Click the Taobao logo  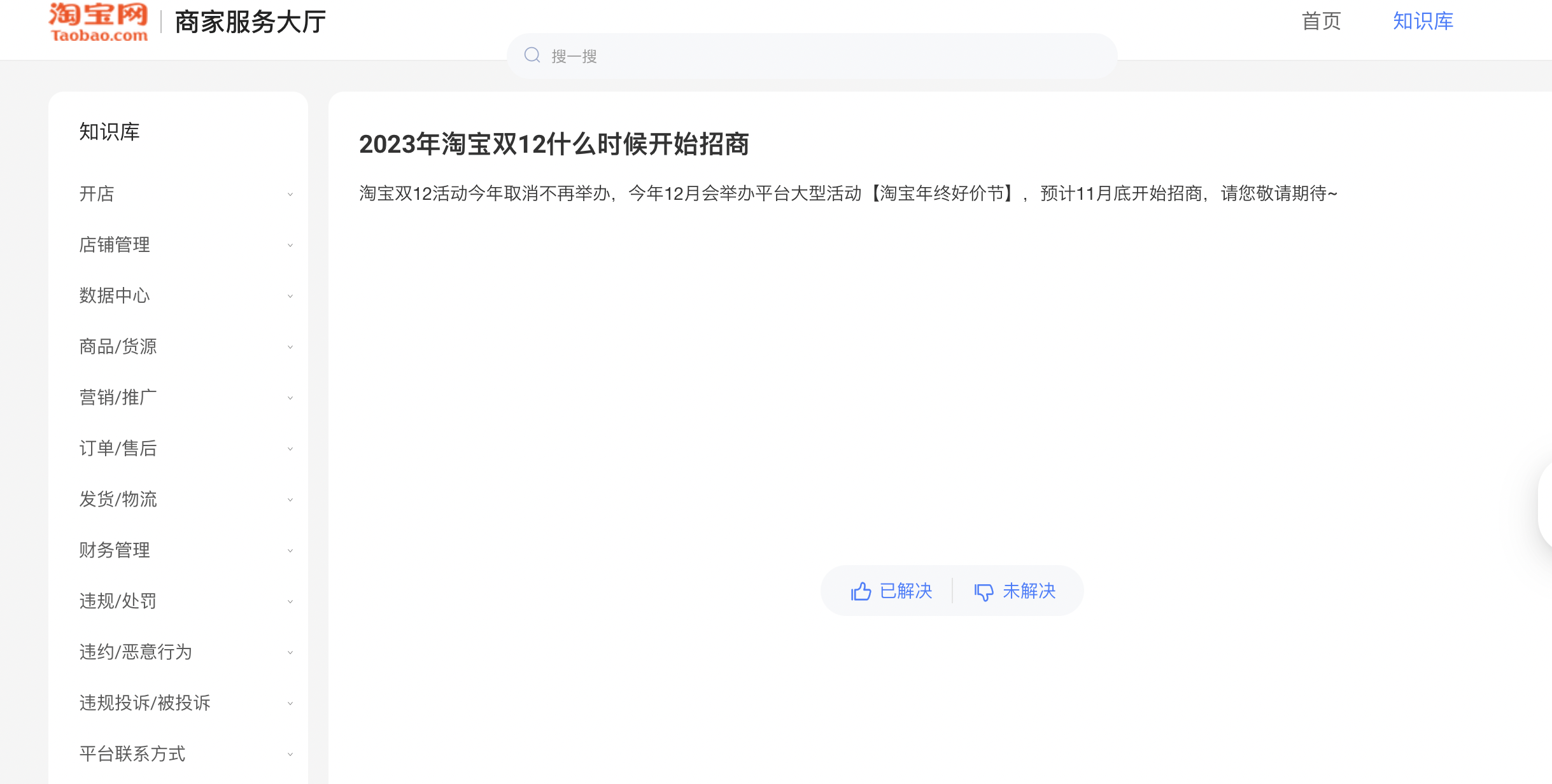[x=98, y=22]
